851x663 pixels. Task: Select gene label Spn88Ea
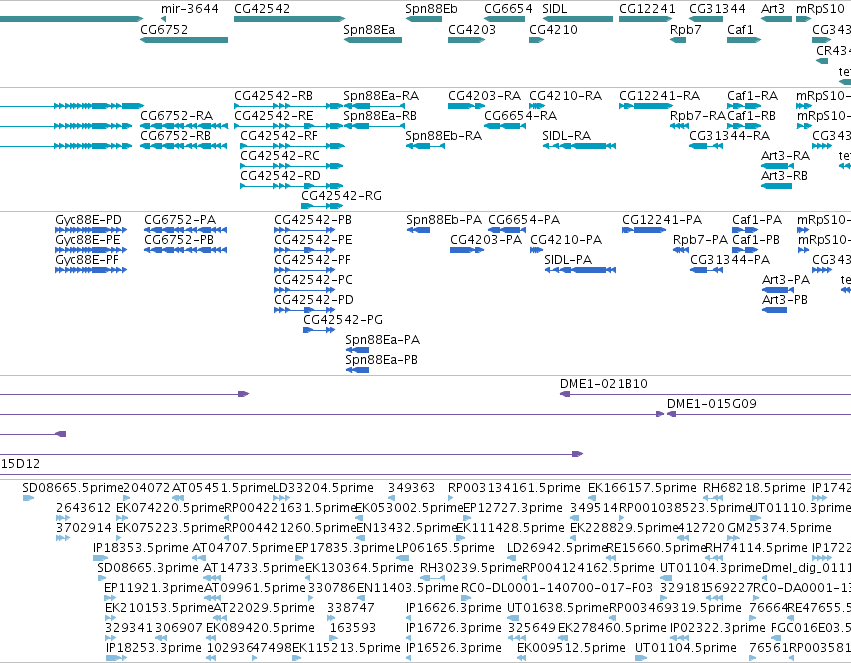[x=369, y=29]
